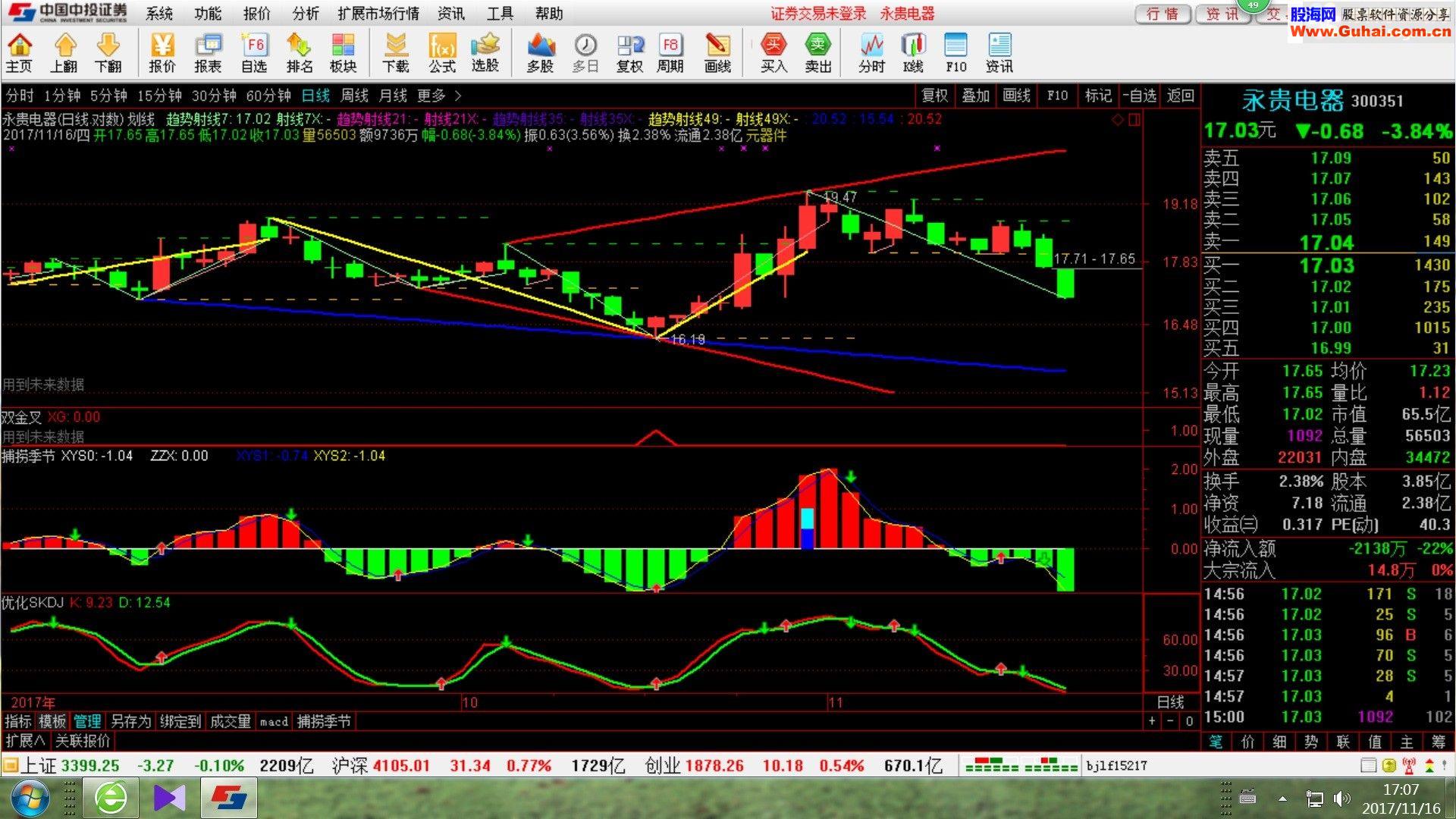Open the 工具 menu

500,14
